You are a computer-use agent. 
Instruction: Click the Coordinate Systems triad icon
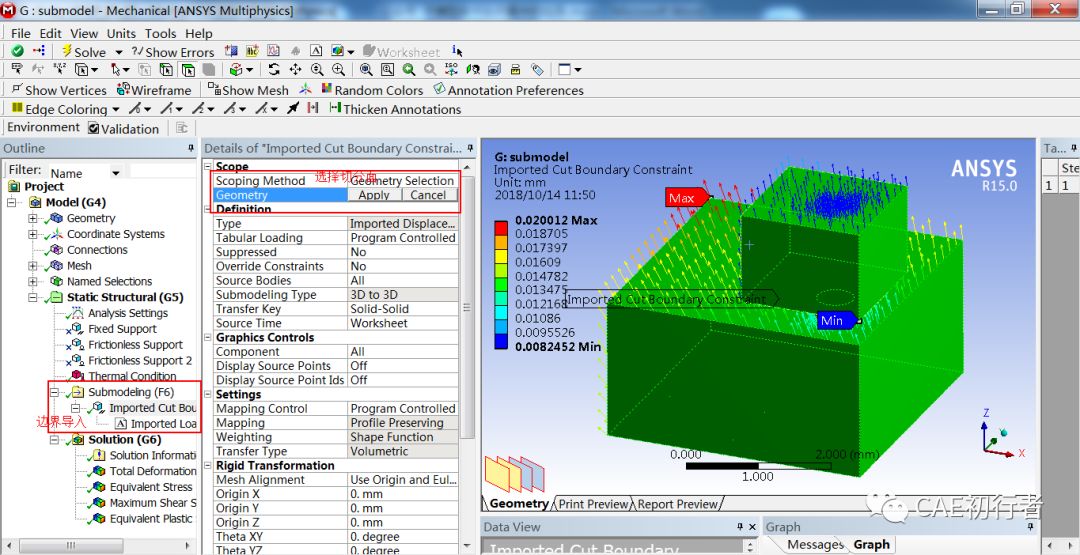[56, 234]
